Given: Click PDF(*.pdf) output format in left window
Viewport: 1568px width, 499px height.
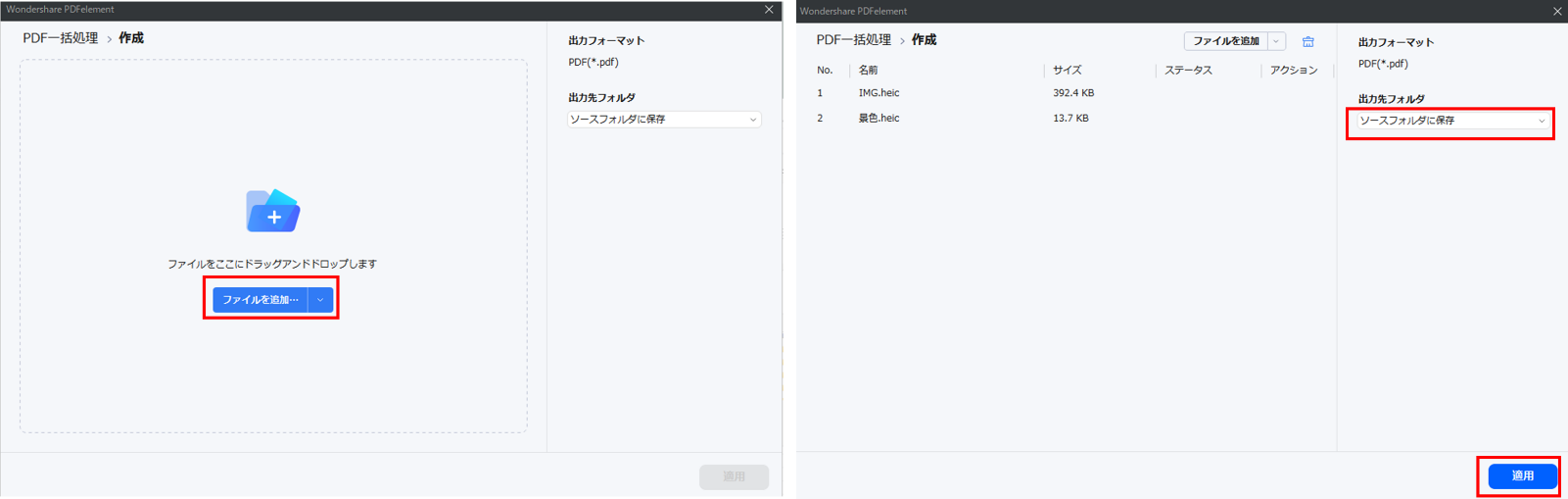Looking at the screenshot, I should 594,62.
